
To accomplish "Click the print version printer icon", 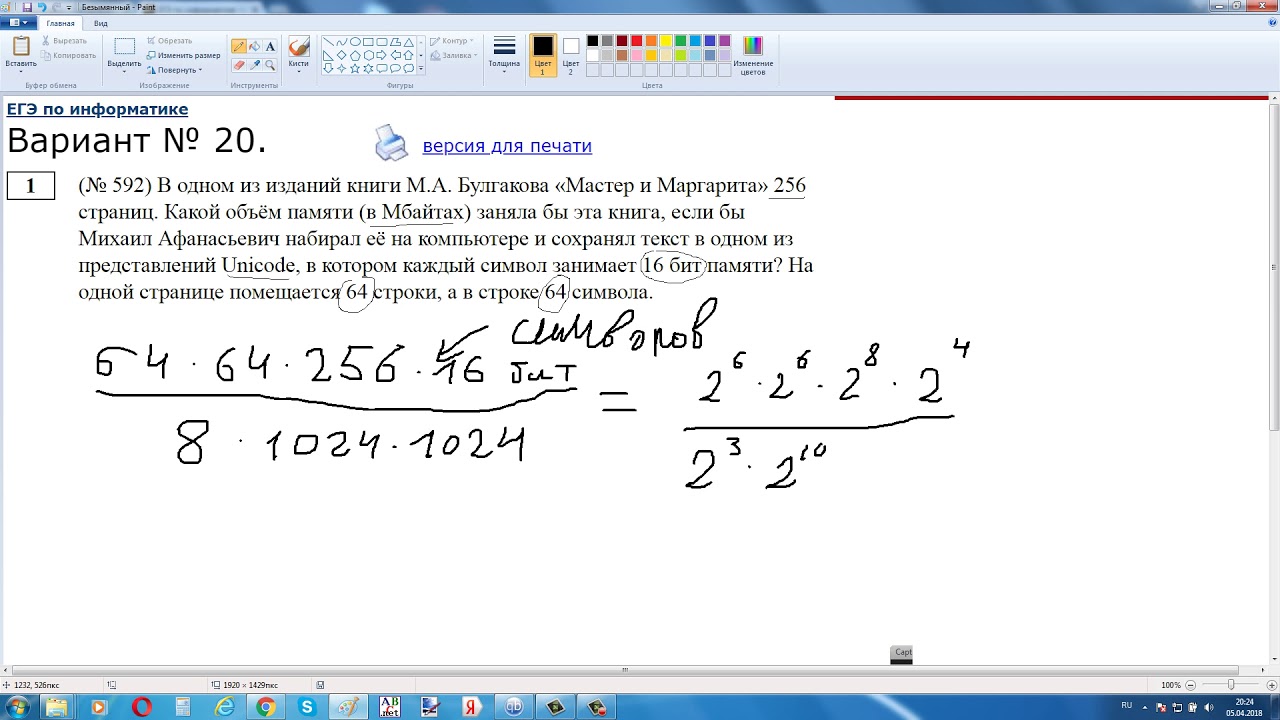I will point(391,144).
